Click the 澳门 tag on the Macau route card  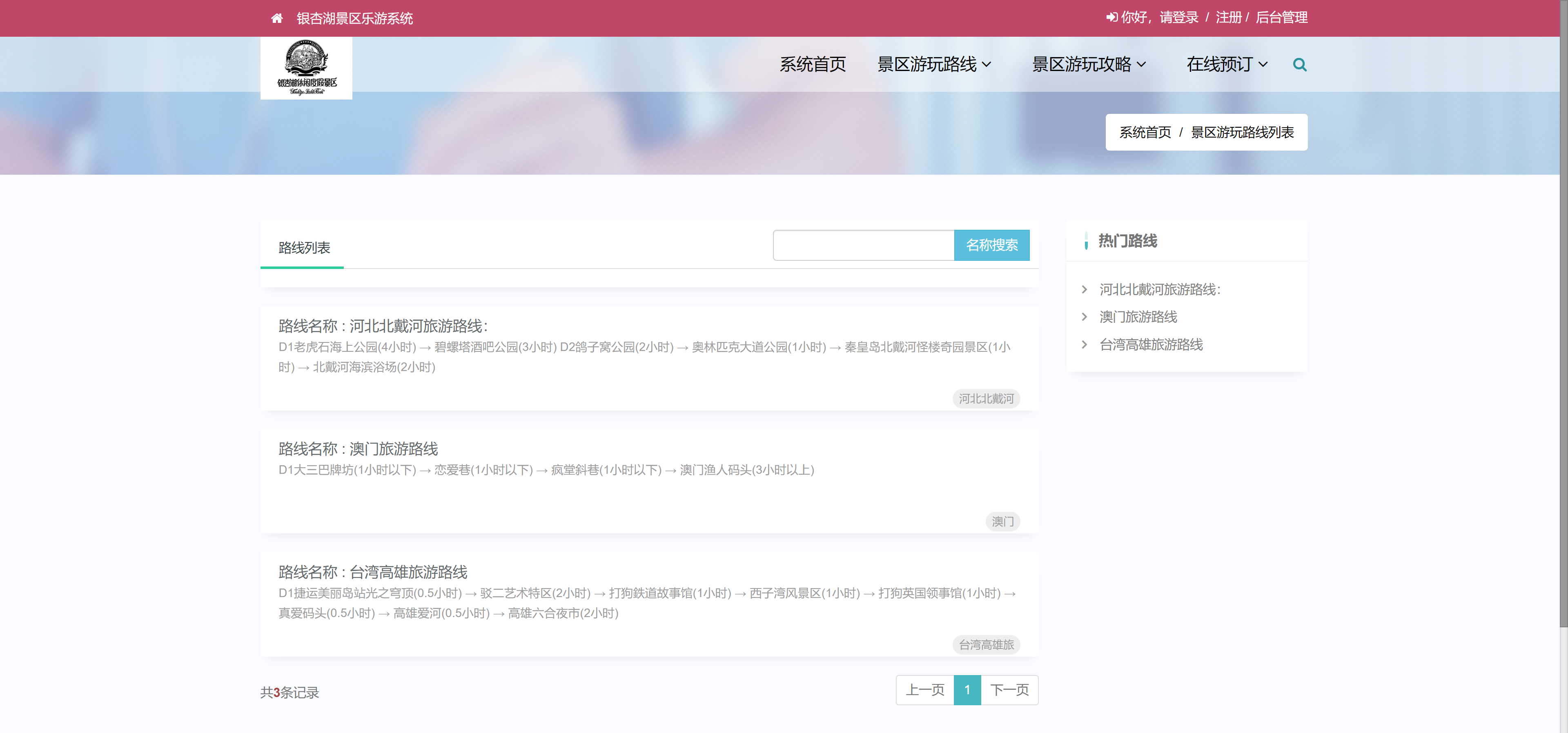1002,521
